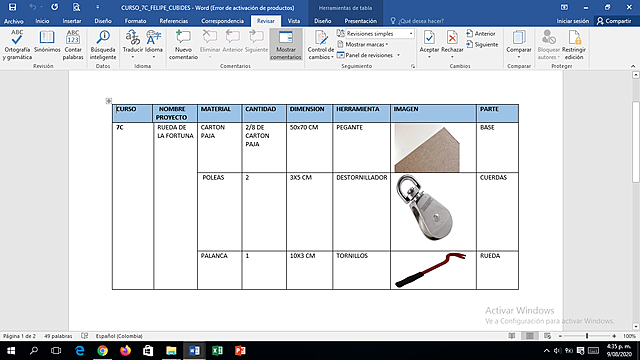Select the carton paja image

coord(427,148)
